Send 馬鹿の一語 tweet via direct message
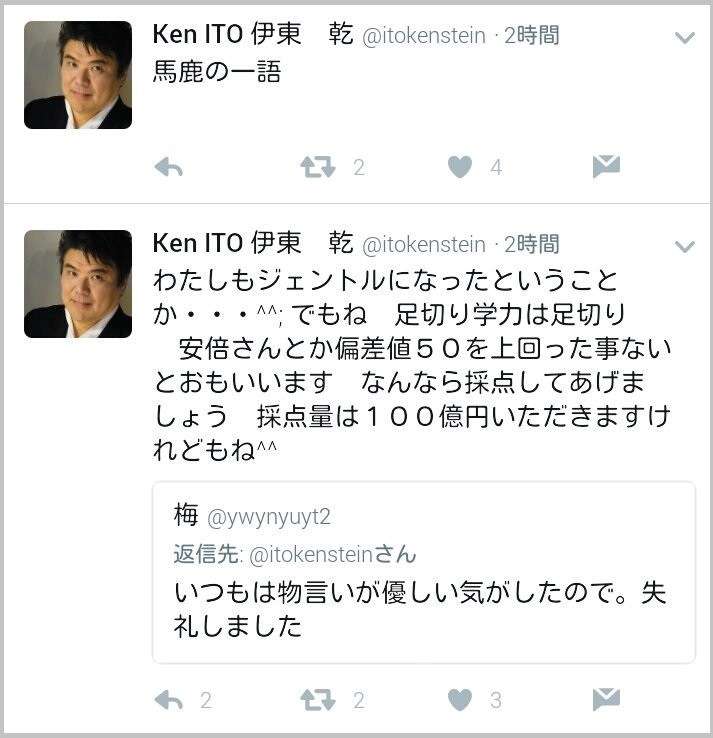 606,166
